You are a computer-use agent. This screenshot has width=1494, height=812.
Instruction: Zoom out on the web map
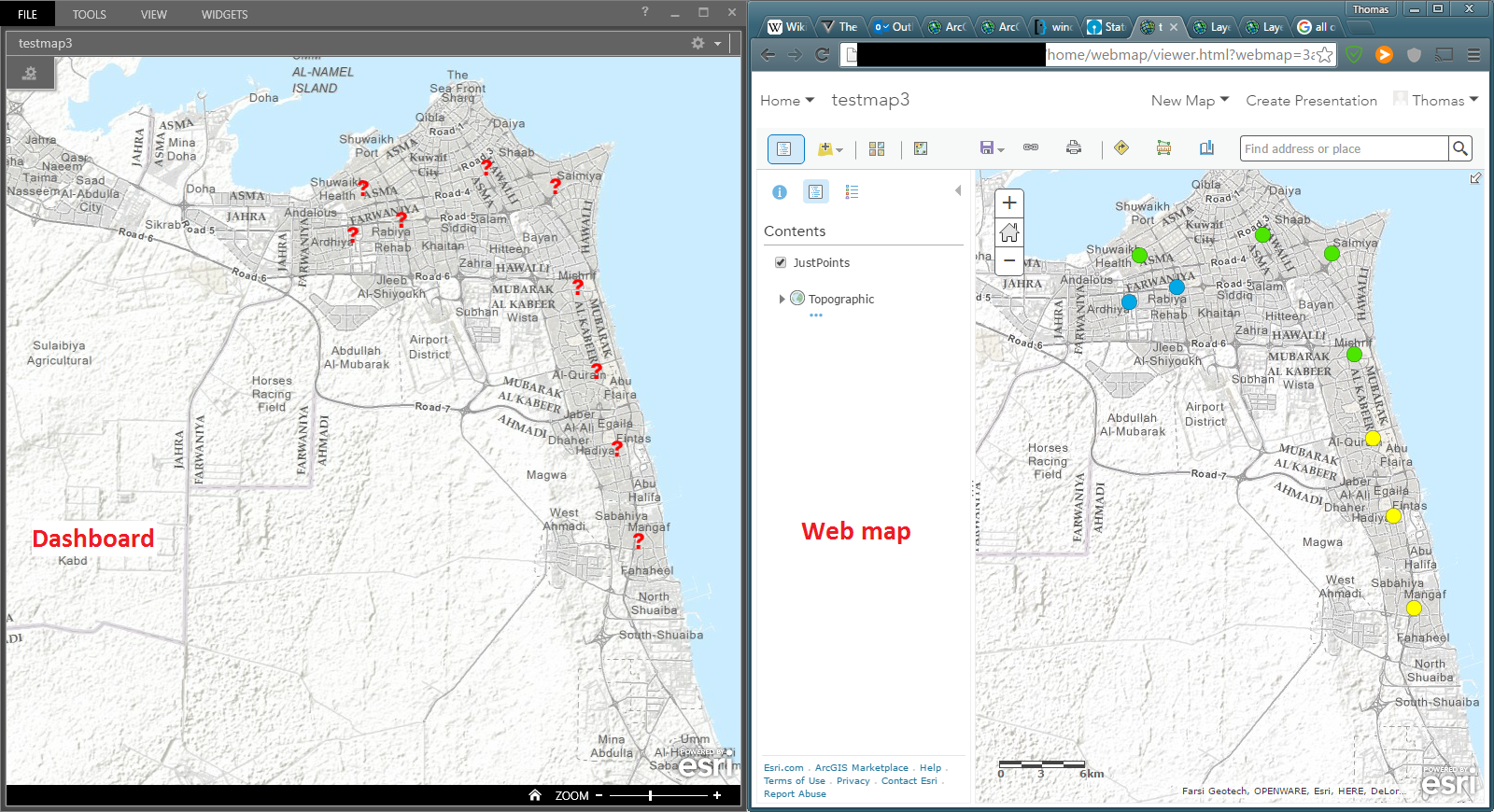pyautogui.click(x=1009, y=260)
